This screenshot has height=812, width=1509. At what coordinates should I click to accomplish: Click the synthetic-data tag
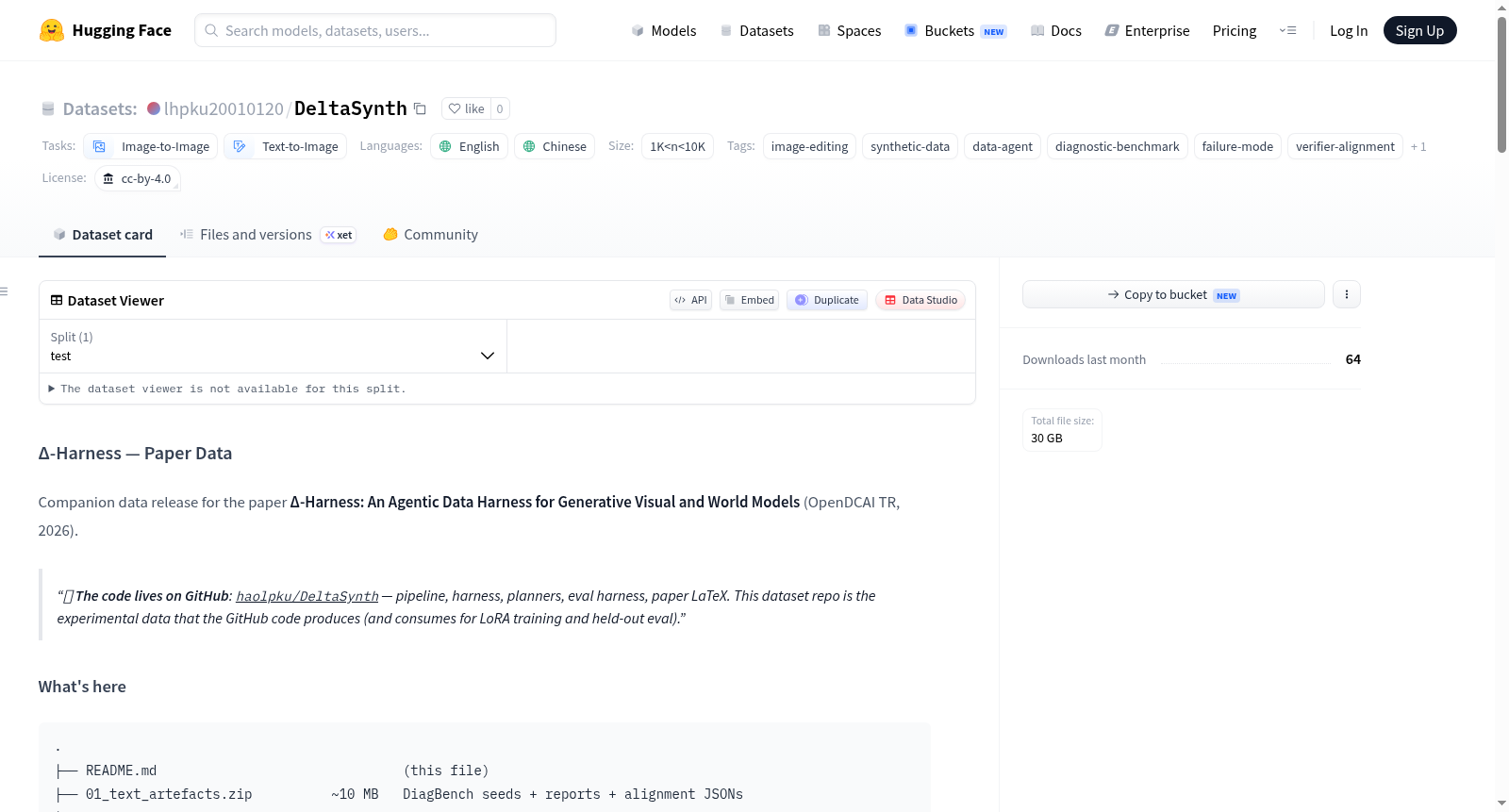click(910, 146)
